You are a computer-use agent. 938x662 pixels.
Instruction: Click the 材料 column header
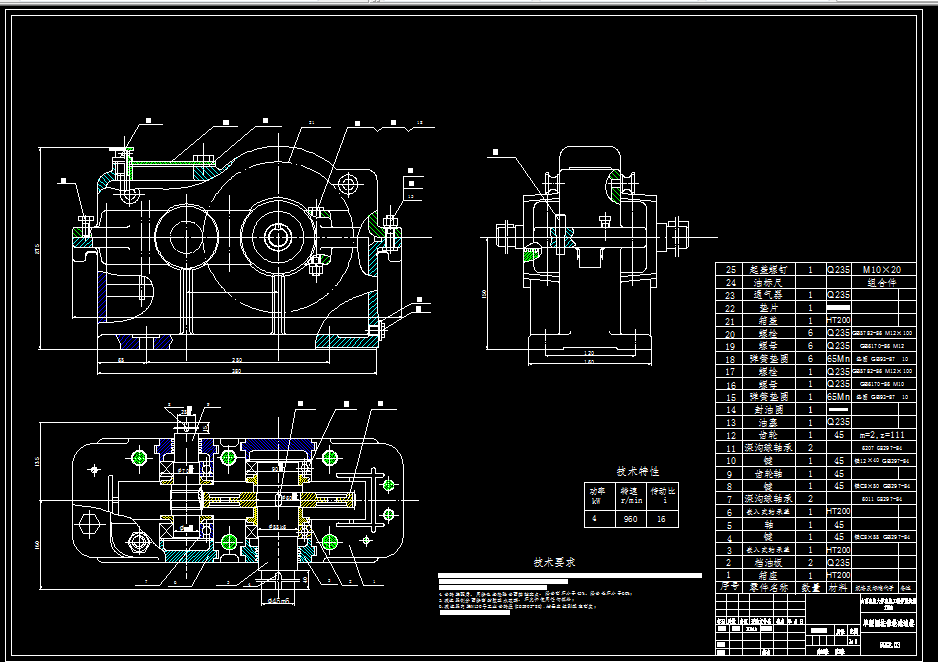click(838, 588)
